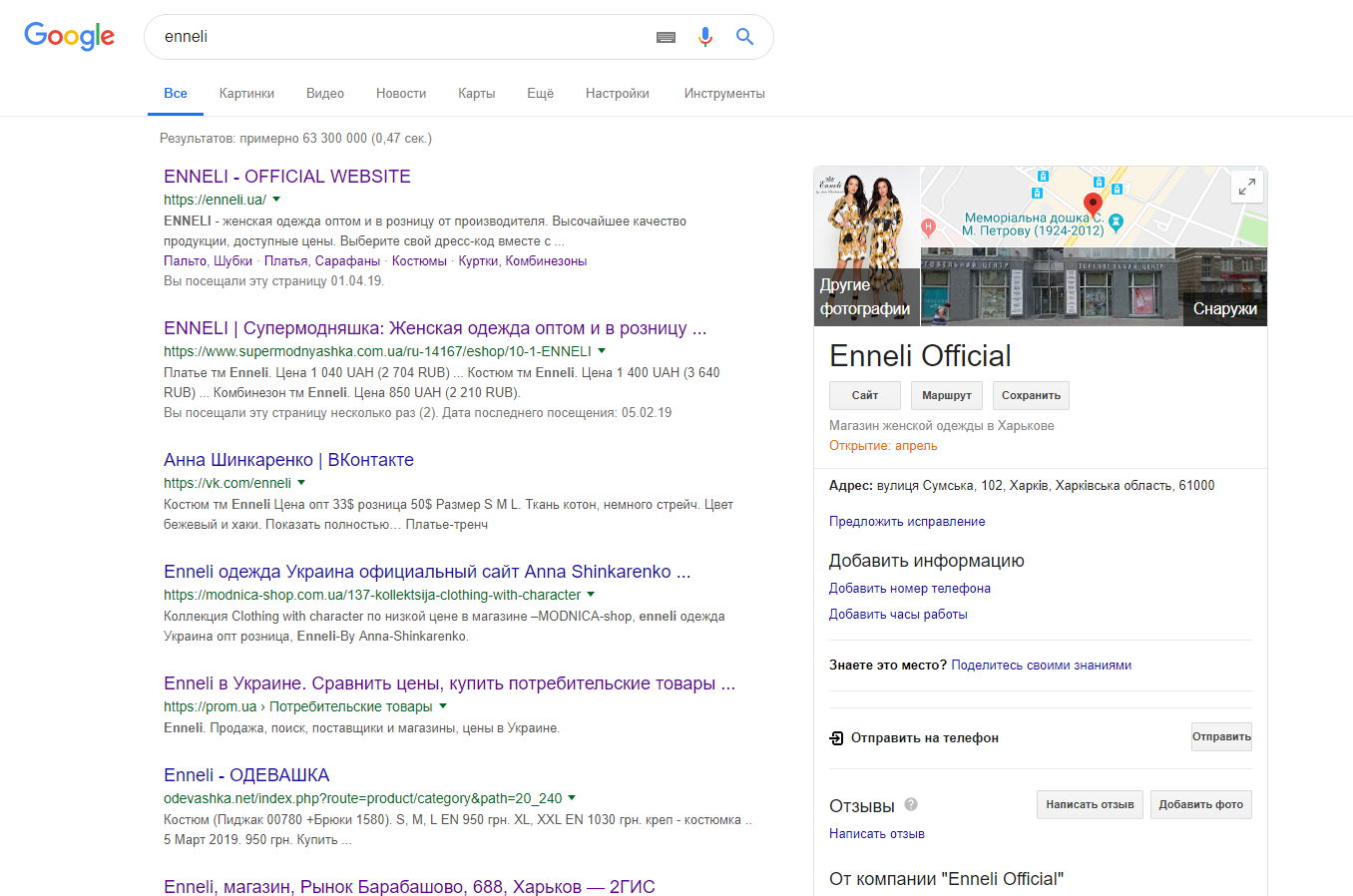
Task: Click the Сохранить button
Action: click(1031, 395)
